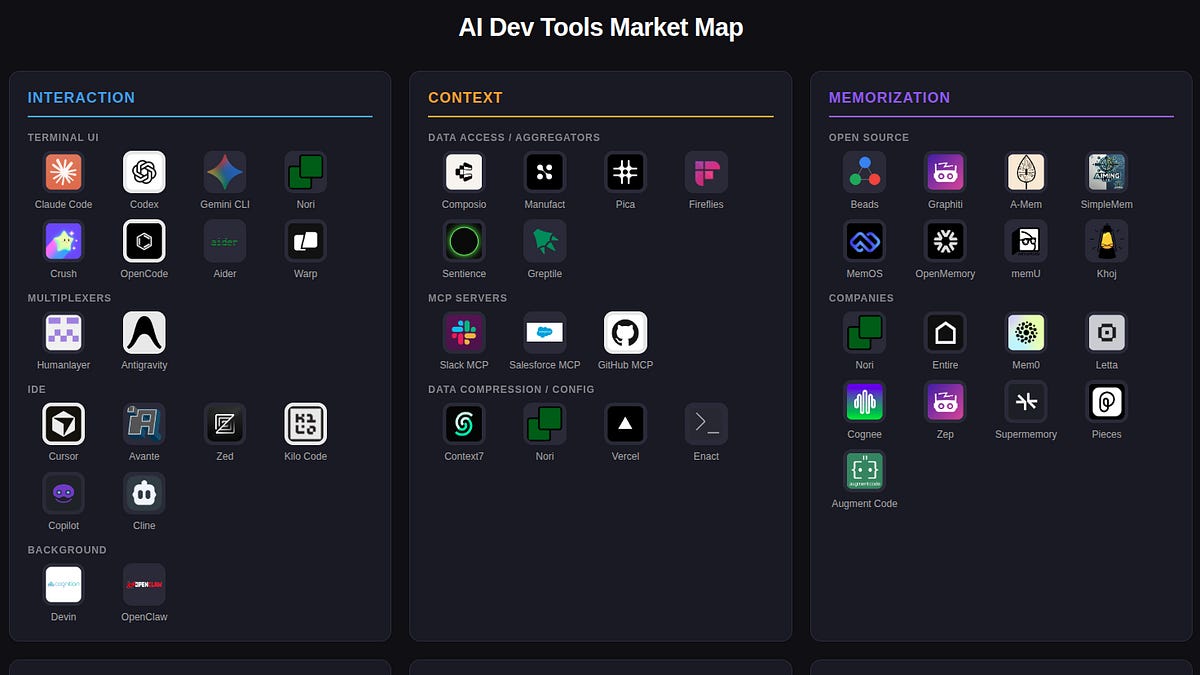
Task: Click the Beads open source icon
Action: pos(864,172)
